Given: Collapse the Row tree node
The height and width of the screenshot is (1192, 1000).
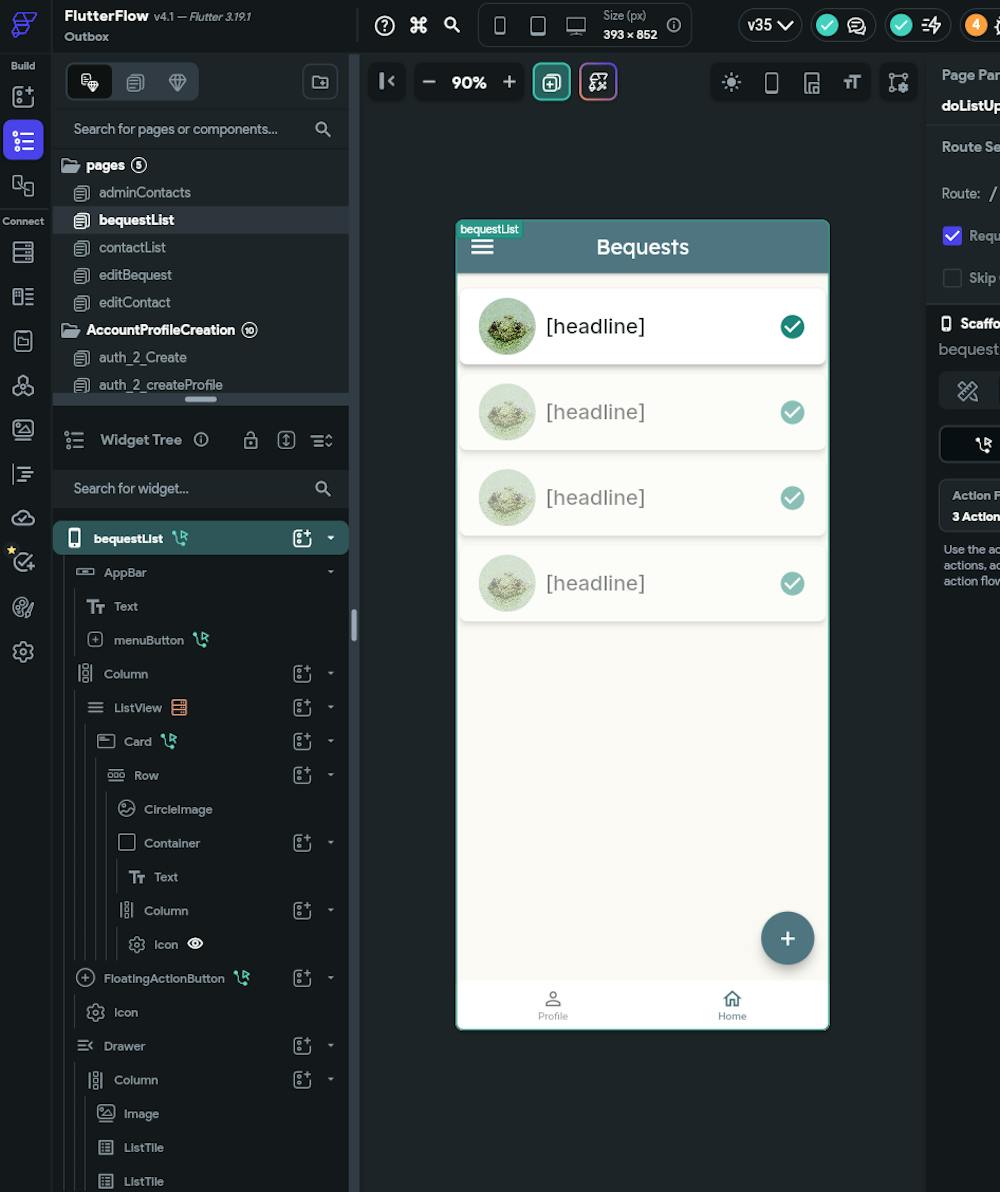Looking at the screenshot, I should click(x=331, y=775).
